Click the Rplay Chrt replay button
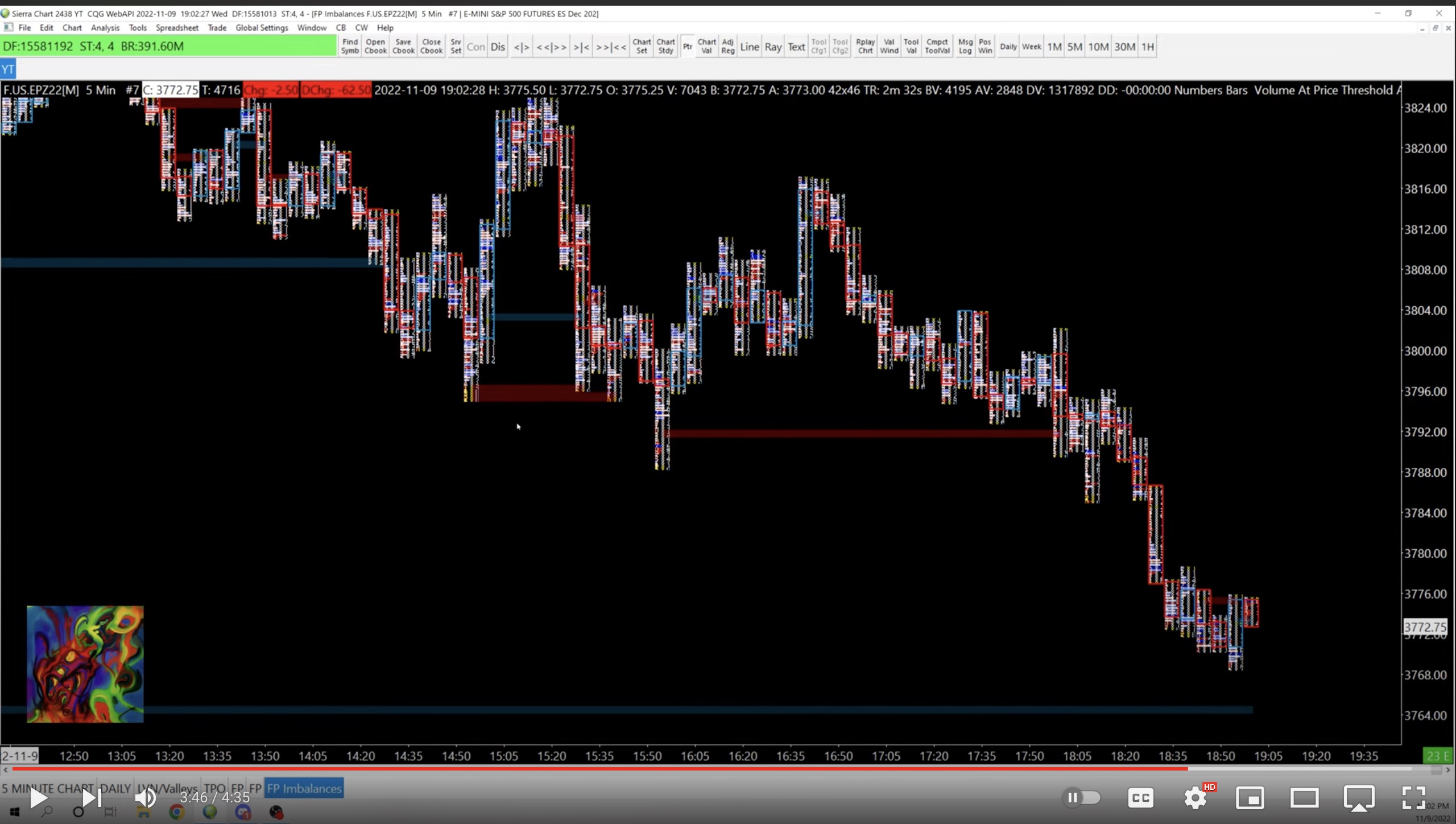1456x824 pixels. coord(865,46)
